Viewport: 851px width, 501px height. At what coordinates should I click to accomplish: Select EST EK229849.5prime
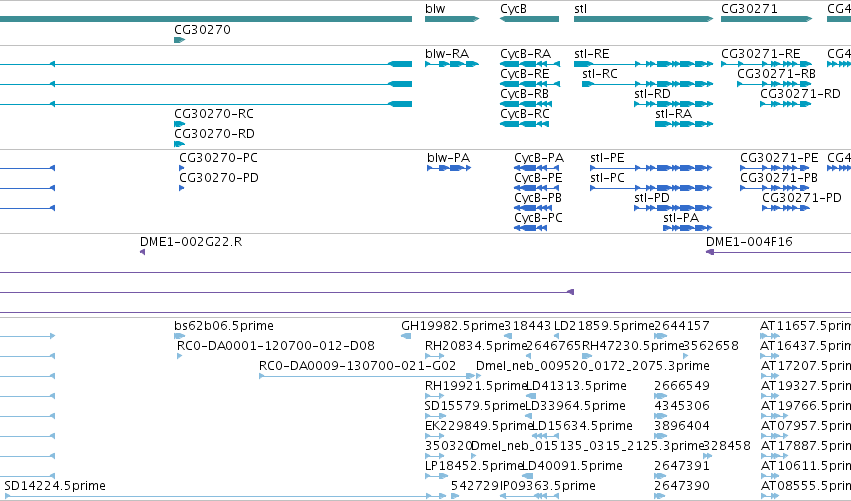coord(479,426)
